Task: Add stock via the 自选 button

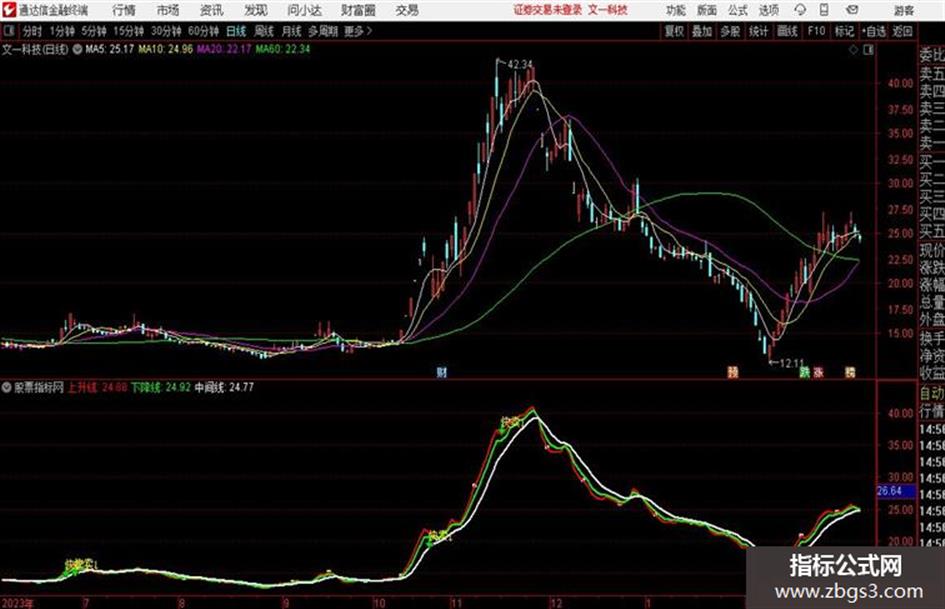Action: coord(873,31)
